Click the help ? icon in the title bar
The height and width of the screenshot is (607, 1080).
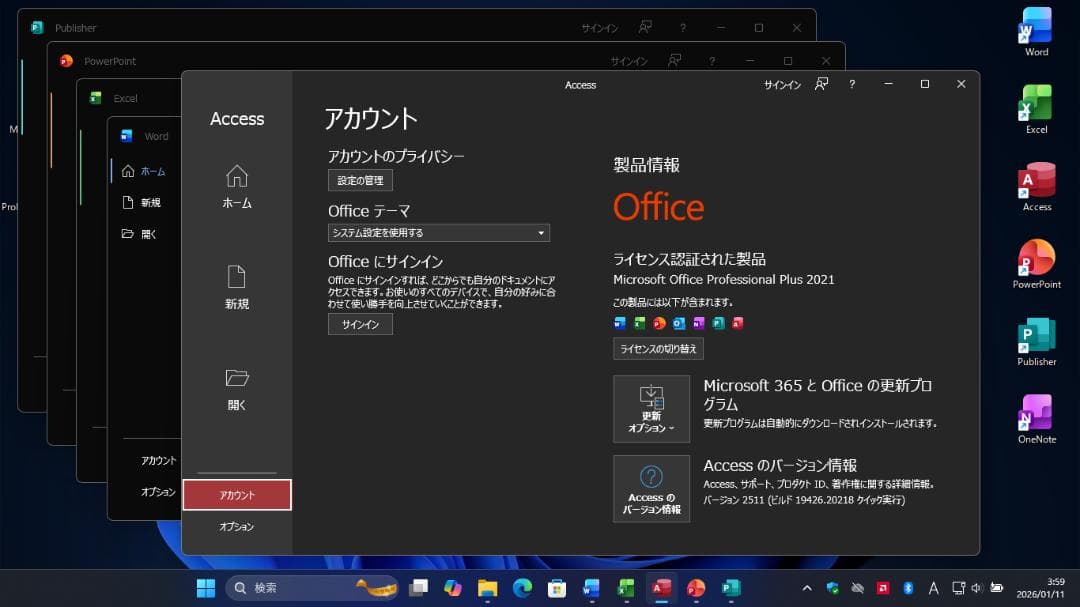click(851, 85)
